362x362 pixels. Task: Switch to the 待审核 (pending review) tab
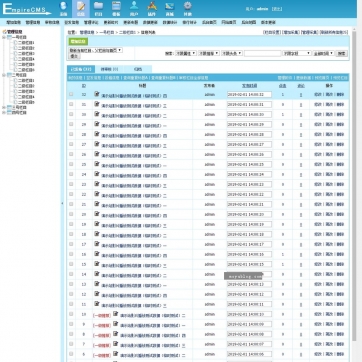coord(109,69)
